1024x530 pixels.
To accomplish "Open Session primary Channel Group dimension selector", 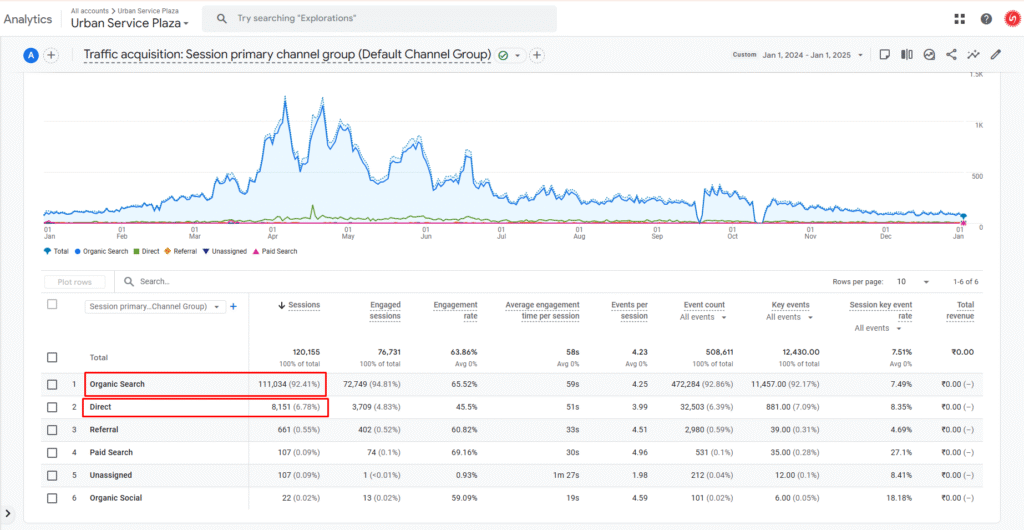I will pos(156,306).
